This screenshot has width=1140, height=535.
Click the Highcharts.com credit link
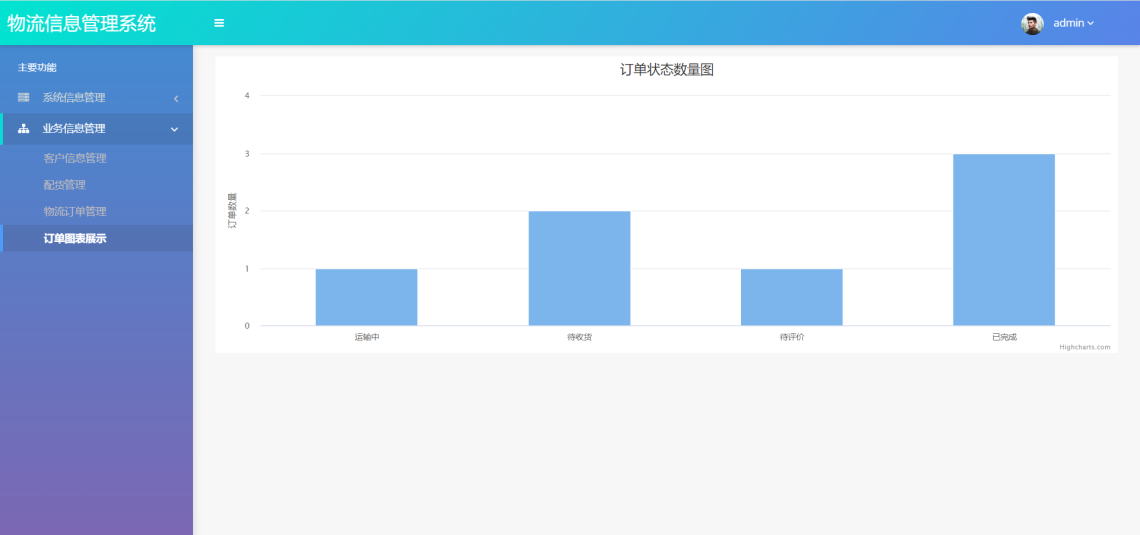click(1085, 347)
